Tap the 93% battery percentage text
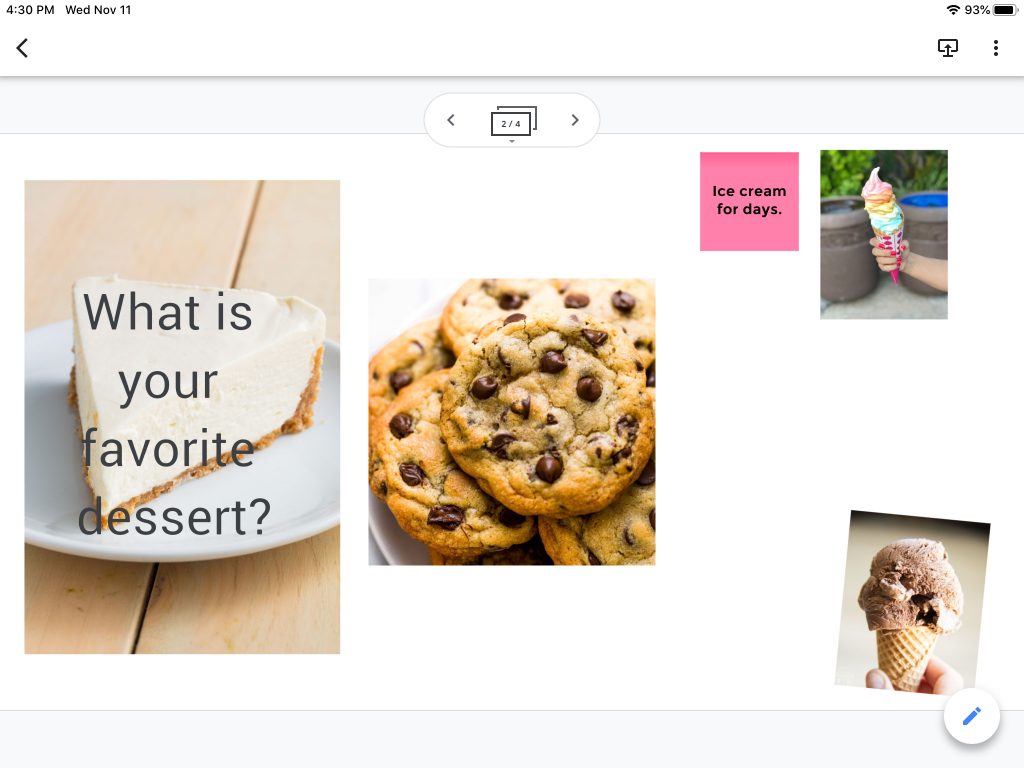The width and height of the screenshot is (1024, 768). tap(977, 10)
